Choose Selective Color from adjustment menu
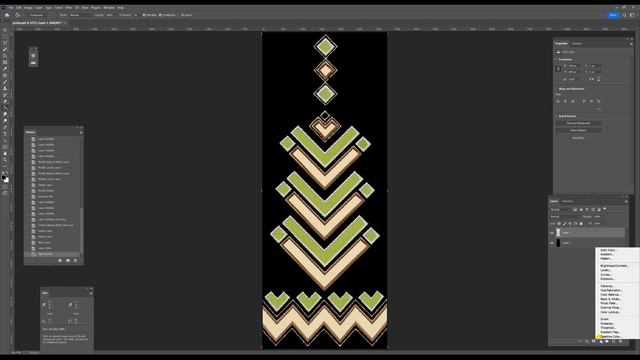The height and width of the screenshot is (360, 640). coord(611,337)
